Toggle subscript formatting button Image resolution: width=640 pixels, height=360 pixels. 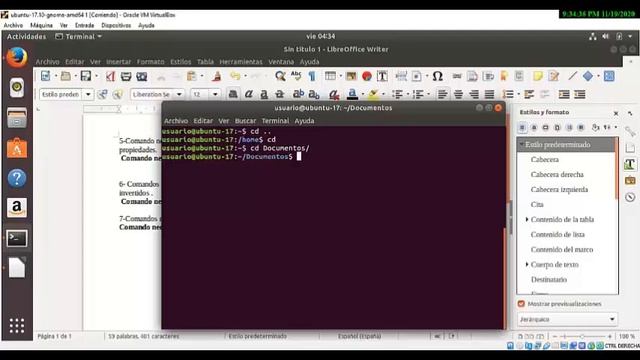pos(314,94)
